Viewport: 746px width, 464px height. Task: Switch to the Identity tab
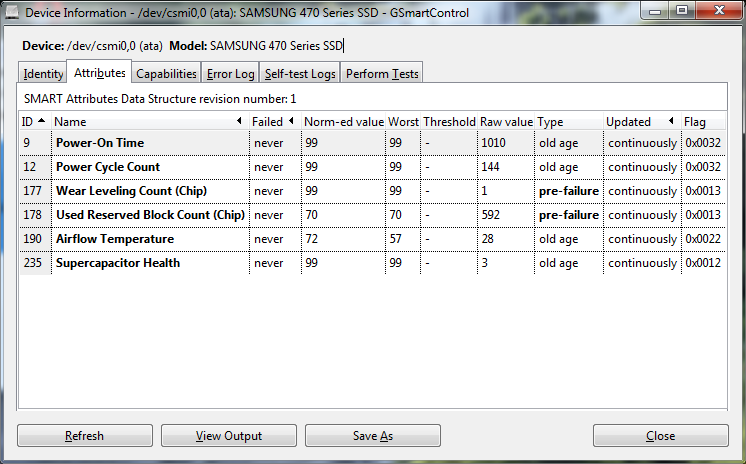point(43,74)
